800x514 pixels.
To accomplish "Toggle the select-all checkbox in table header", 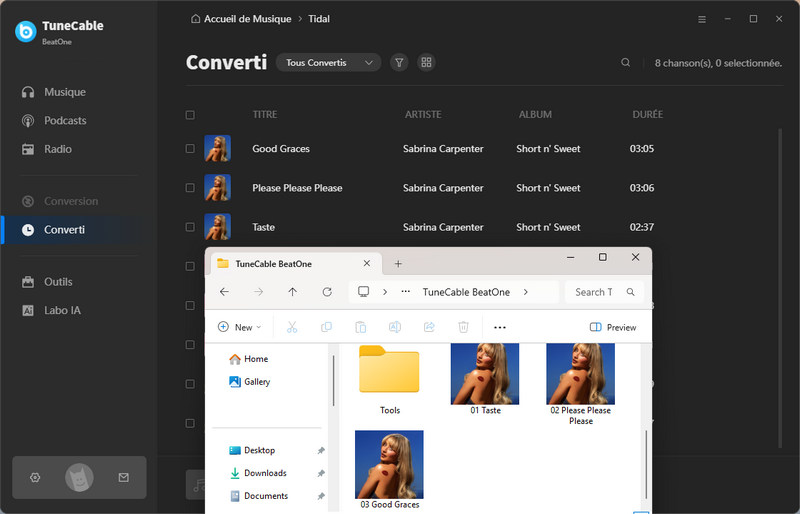I will pos(190,115).
